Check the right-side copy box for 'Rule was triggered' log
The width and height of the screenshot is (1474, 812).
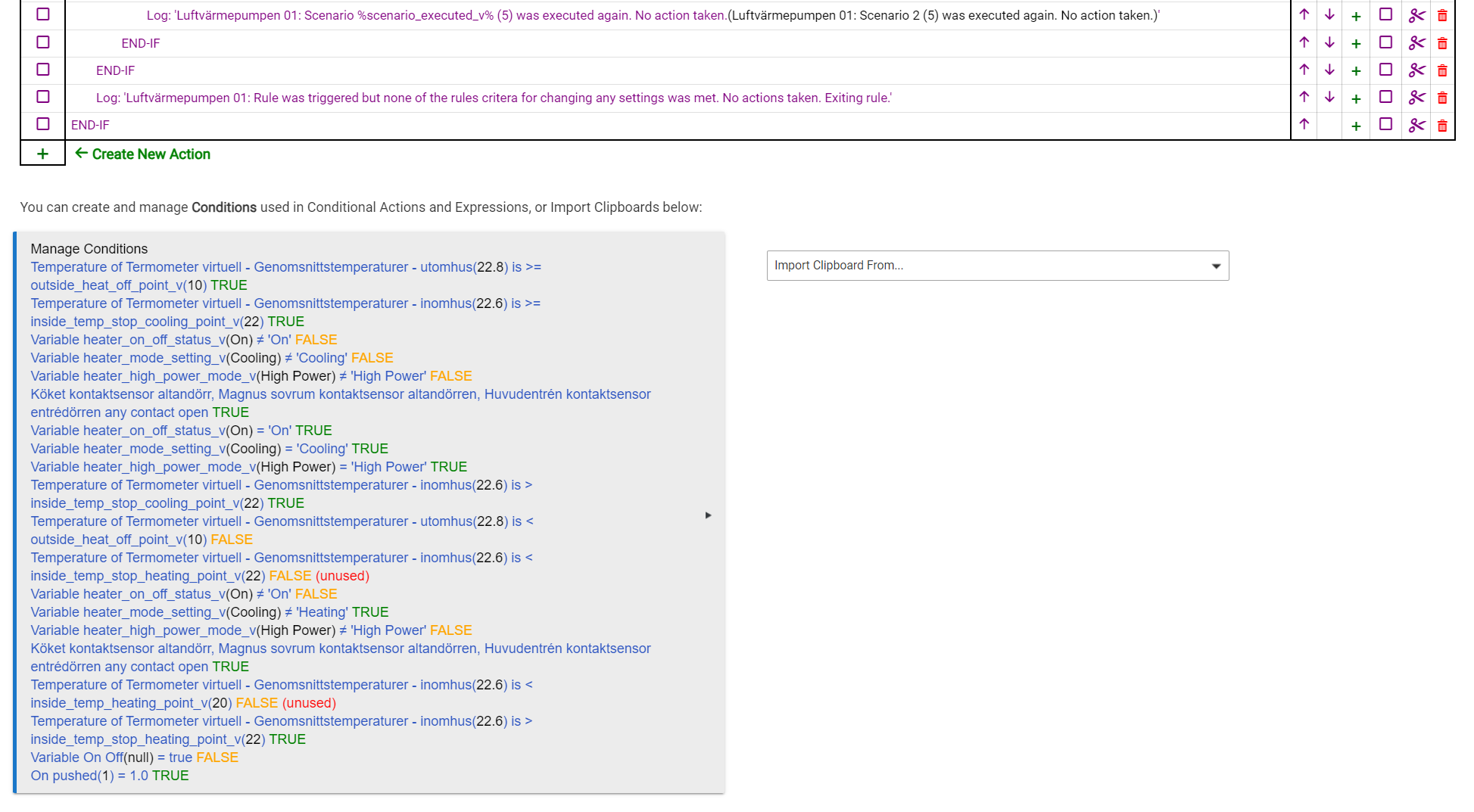point(1385,97)
